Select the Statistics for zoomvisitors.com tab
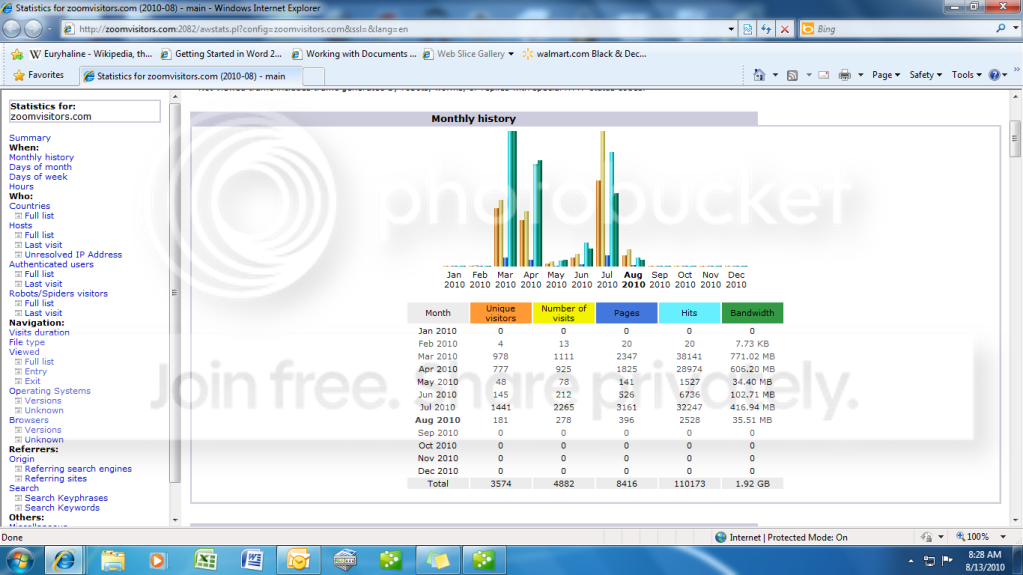Viewport: 1023px width, 575px height. coord(191,76)
